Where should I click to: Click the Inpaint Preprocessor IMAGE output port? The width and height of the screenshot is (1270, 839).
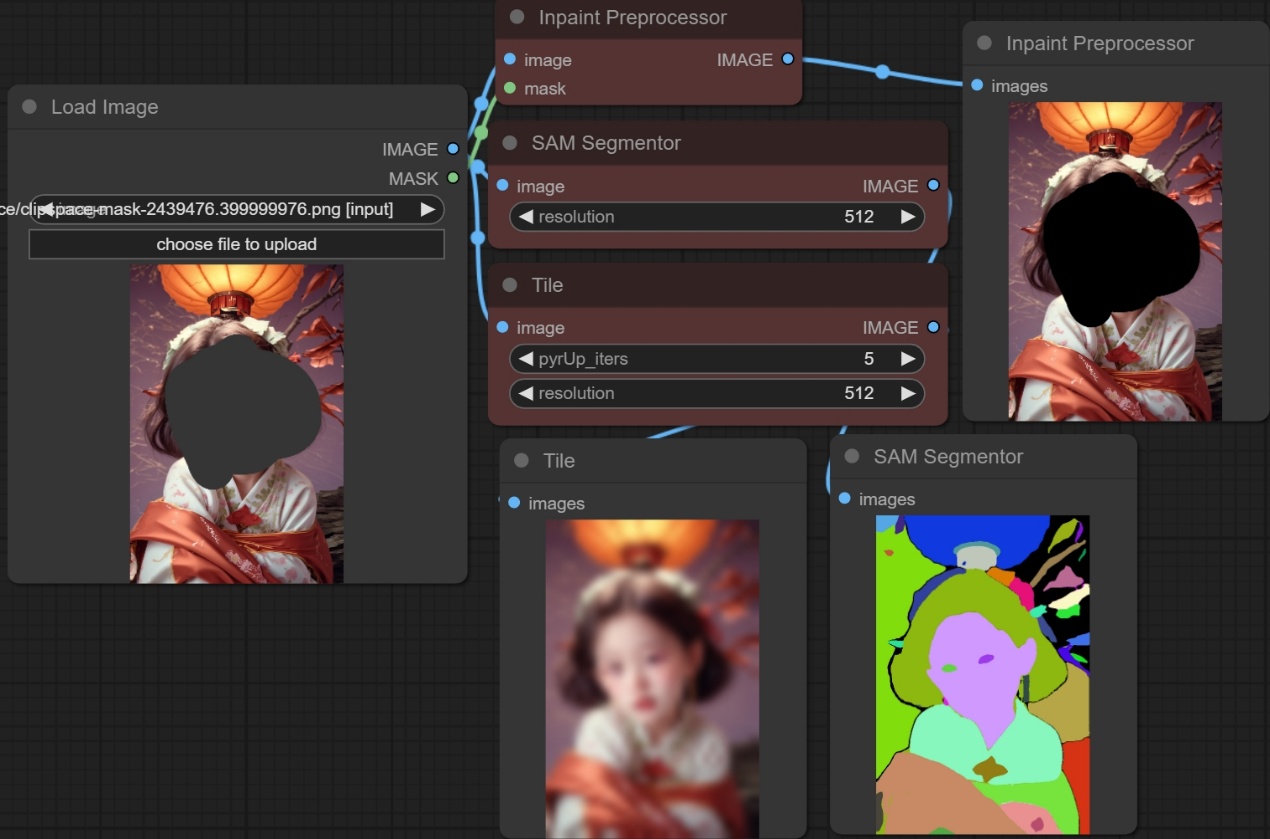coord(788,59)
